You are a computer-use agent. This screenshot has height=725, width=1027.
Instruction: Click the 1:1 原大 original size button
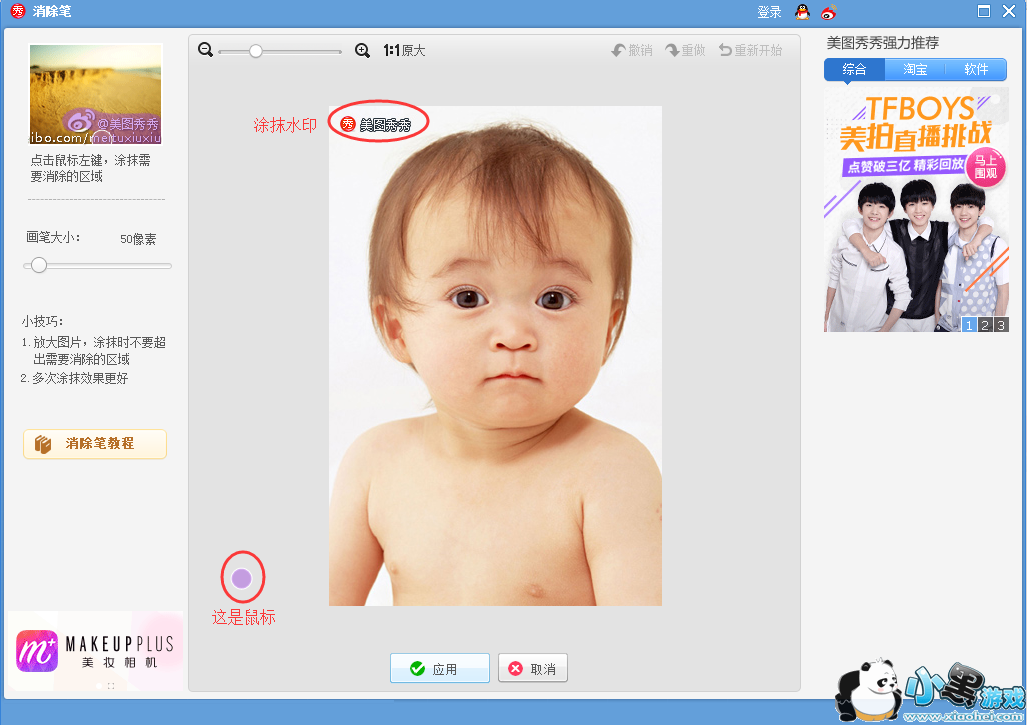pos(404,50)
